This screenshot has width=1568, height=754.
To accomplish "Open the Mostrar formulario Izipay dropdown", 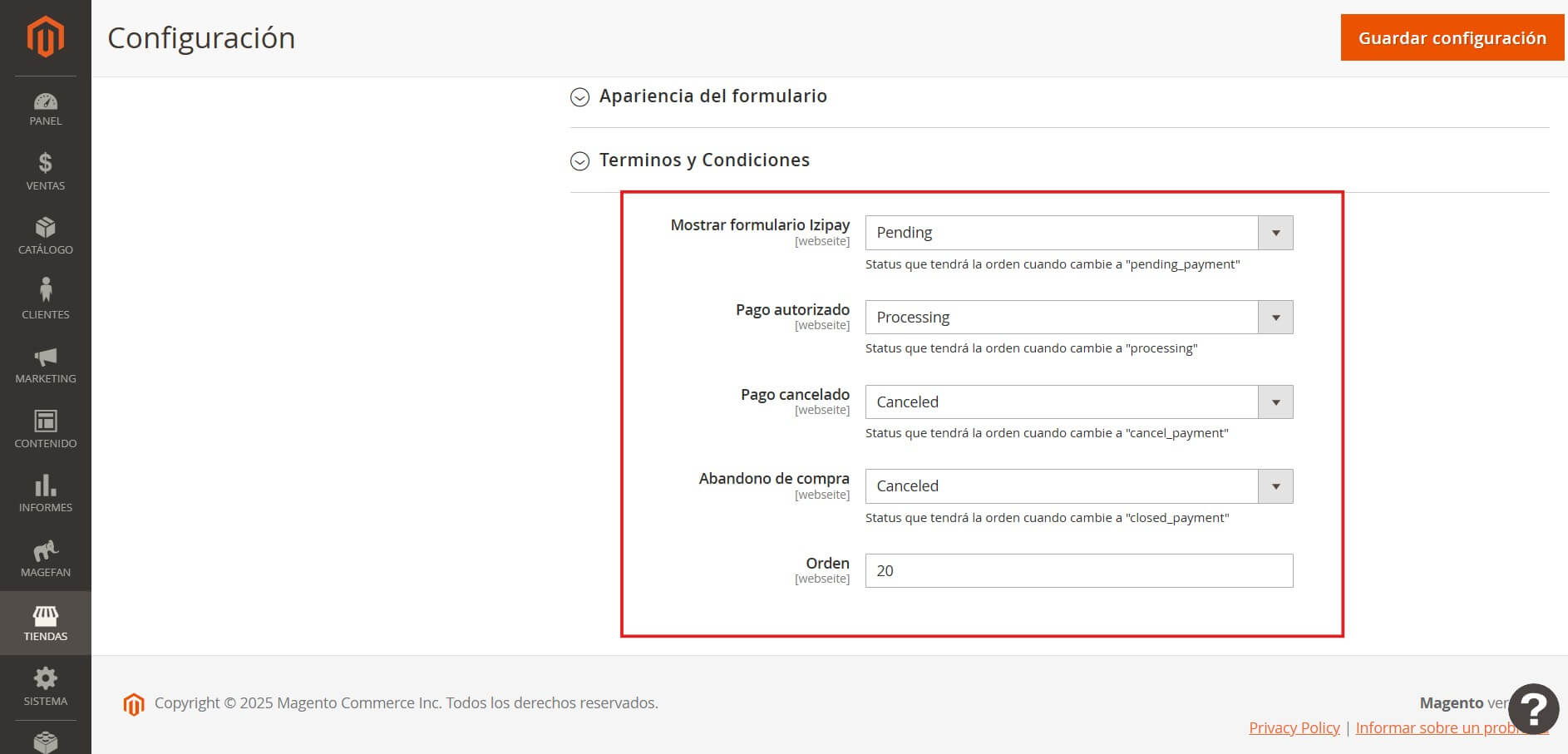I will [x=1078, y=233].
